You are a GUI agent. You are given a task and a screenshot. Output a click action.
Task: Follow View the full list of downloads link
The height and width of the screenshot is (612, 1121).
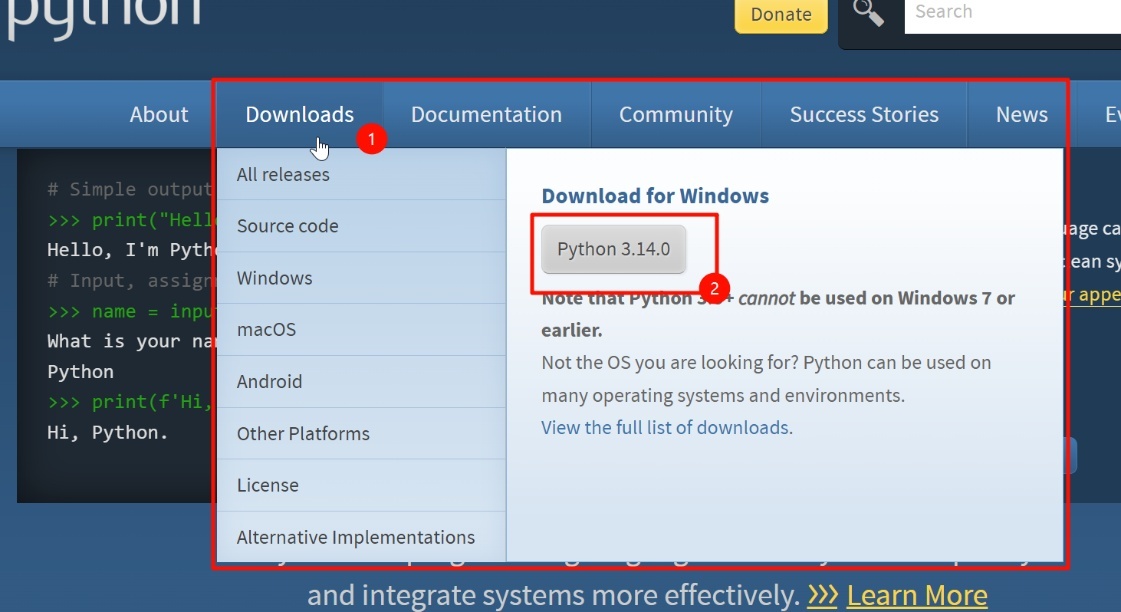tap(665, 428)
